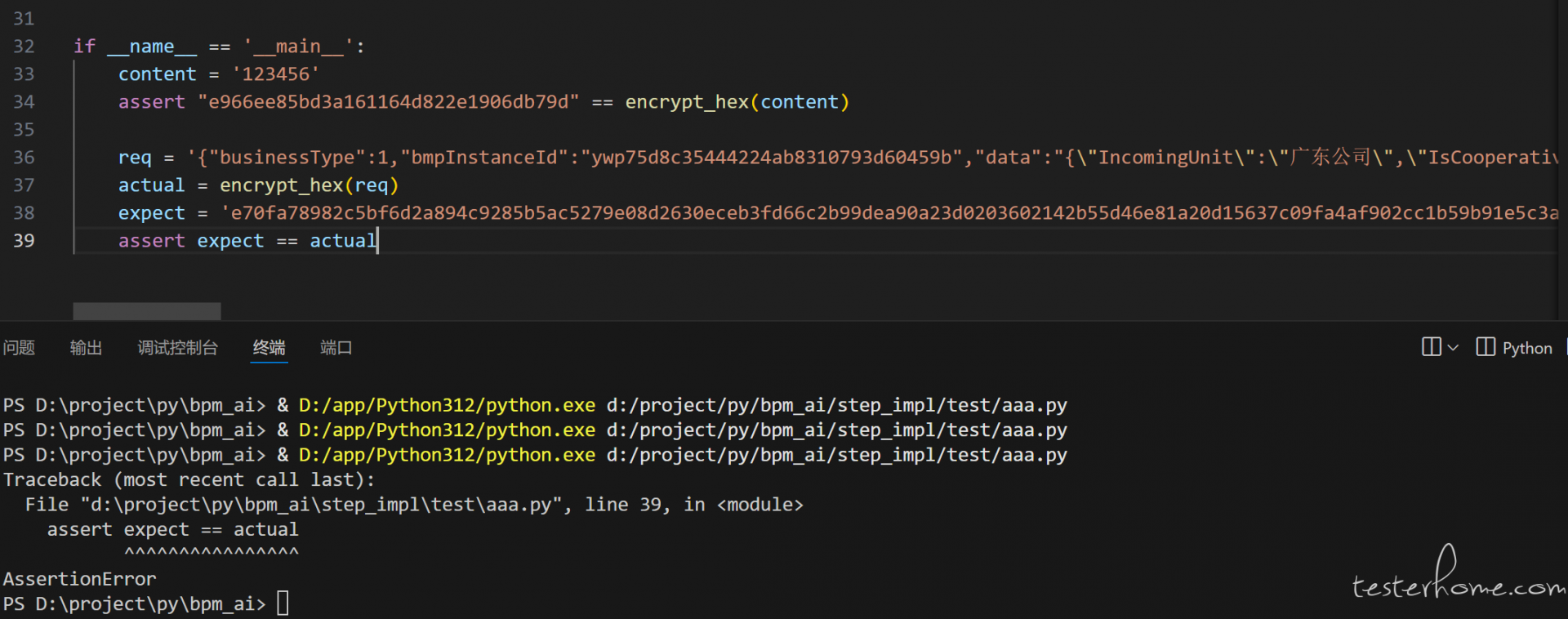Focus the terminal input cursor box

[283, 603]
